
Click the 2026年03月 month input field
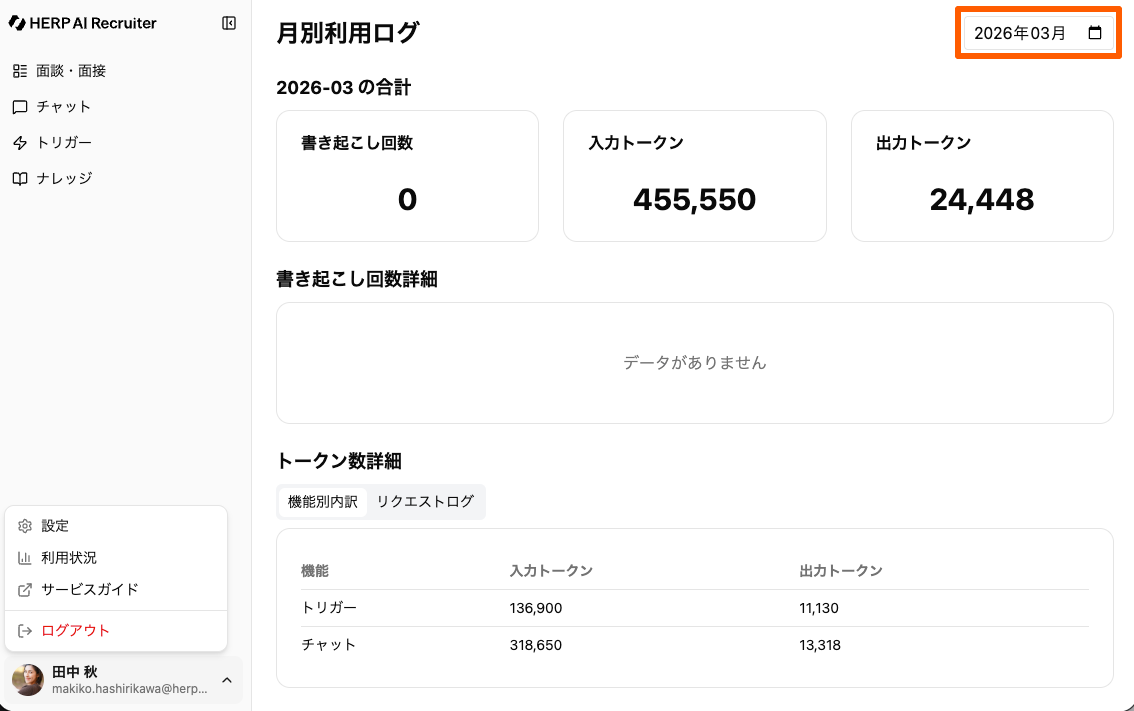[x=1020, y=33]
